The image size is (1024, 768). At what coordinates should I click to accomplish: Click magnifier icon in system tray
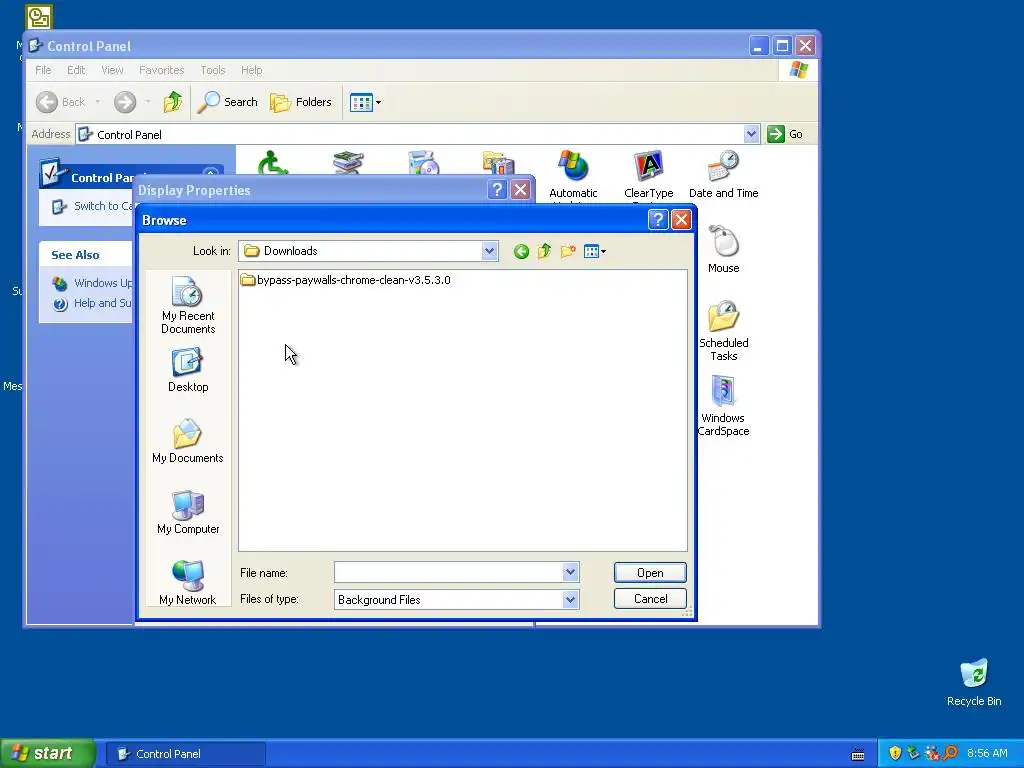tap(950, 754)
